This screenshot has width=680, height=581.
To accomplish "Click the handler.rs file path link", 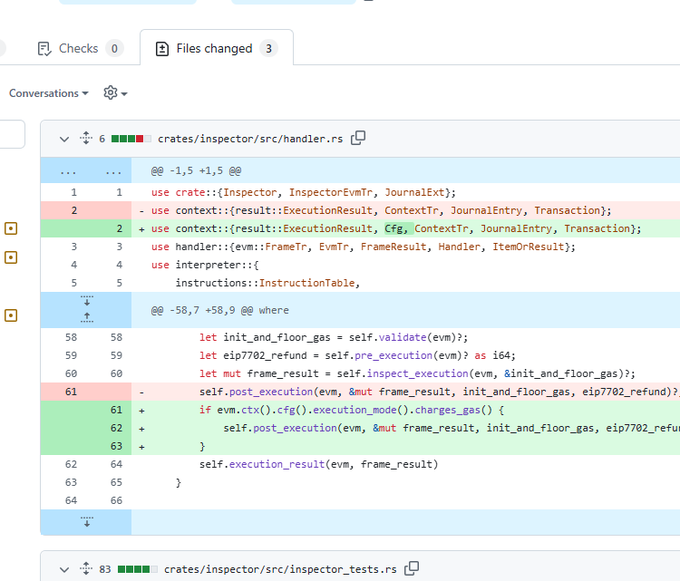I will click(250, 139).
